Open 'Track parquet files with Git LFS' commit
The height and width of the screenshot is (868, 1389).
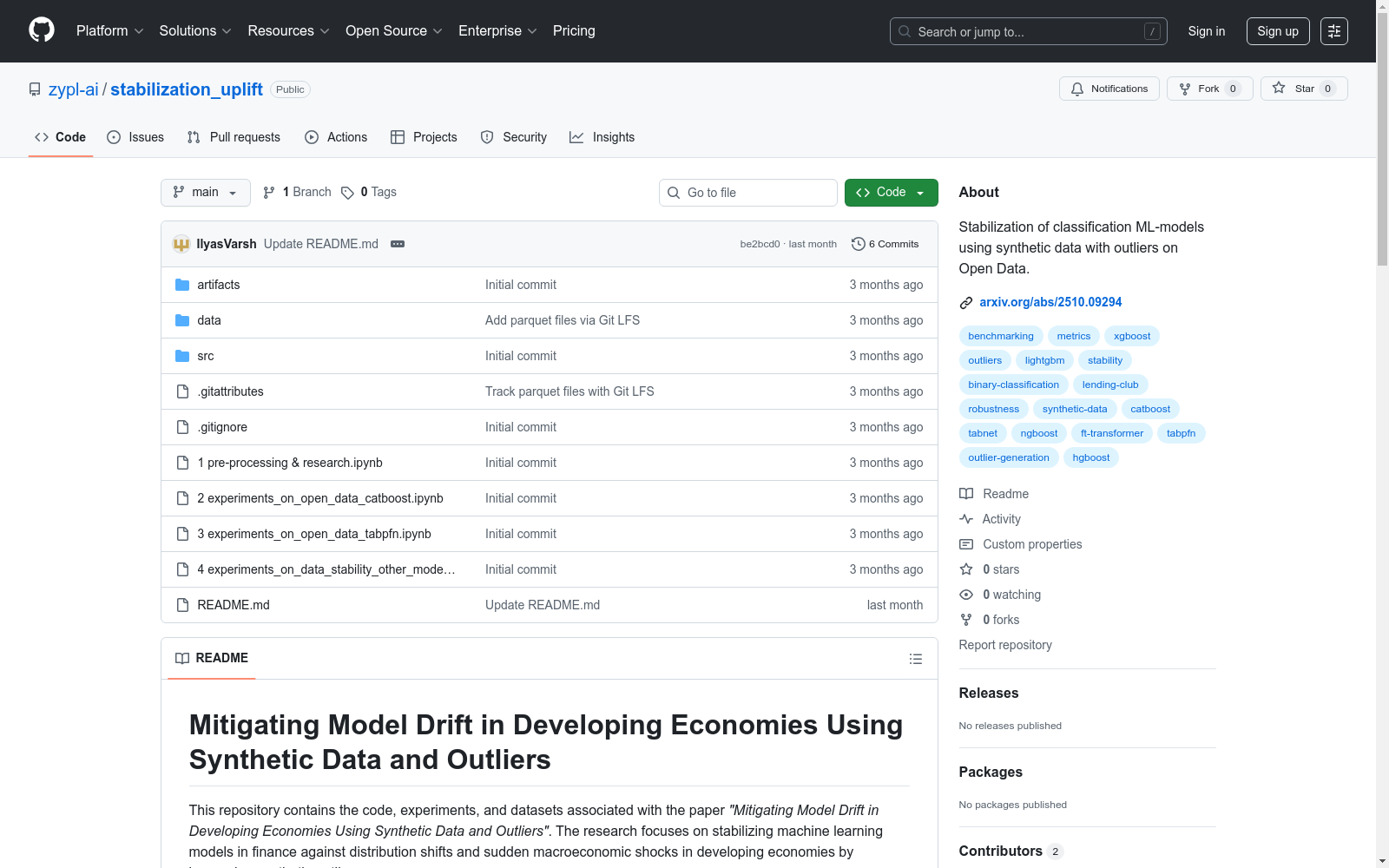tap(569, 391)
